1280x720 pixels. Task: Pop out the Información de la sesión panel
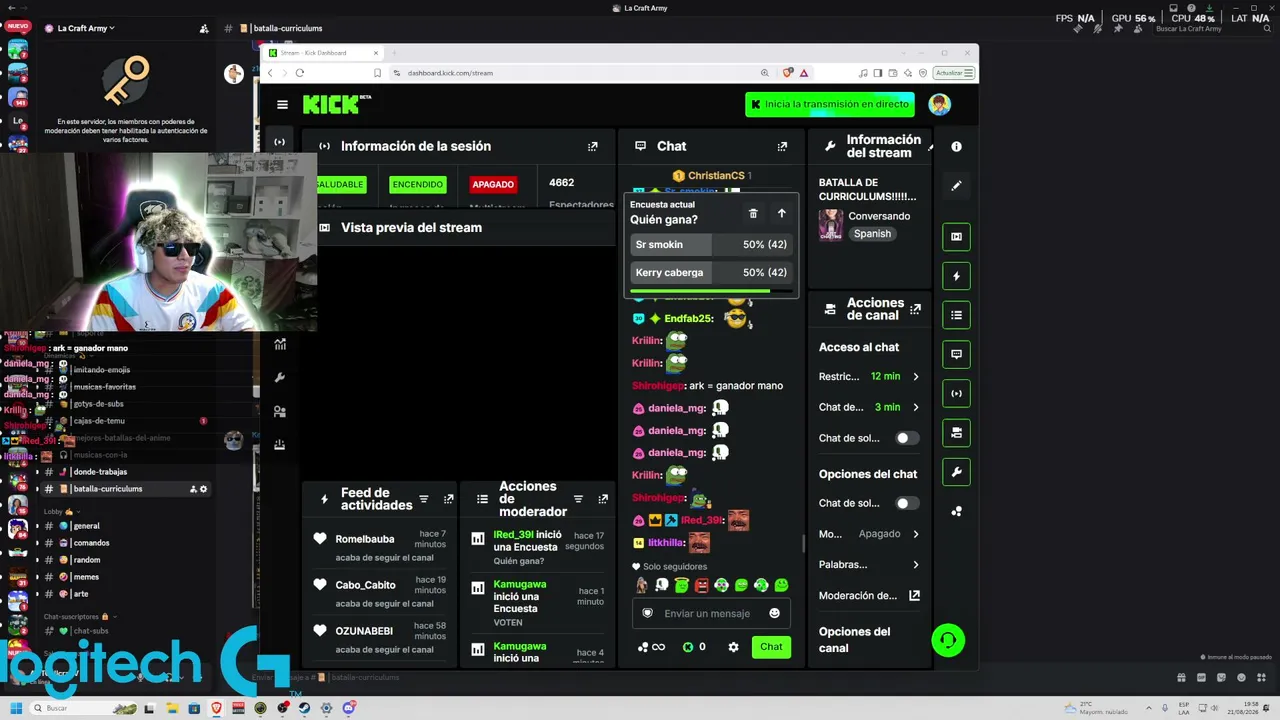coord(593,146)
